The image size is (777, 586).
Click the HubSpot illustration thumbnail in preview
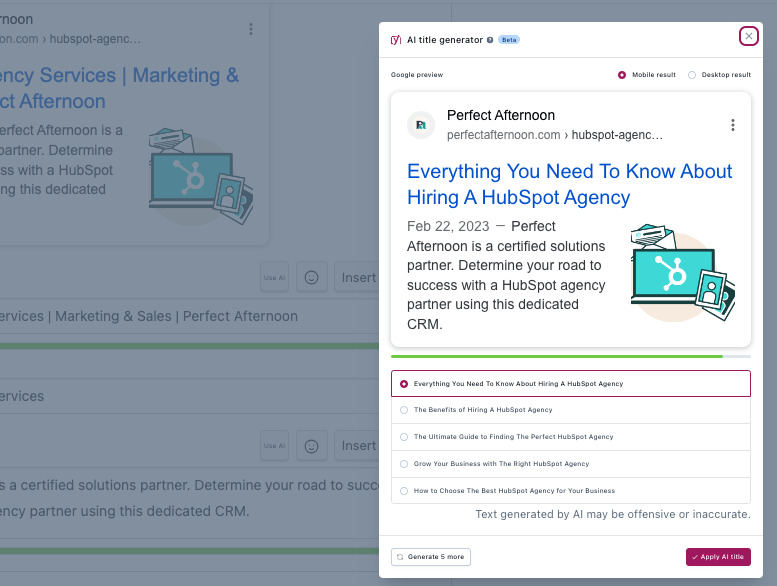click(683, 272)
